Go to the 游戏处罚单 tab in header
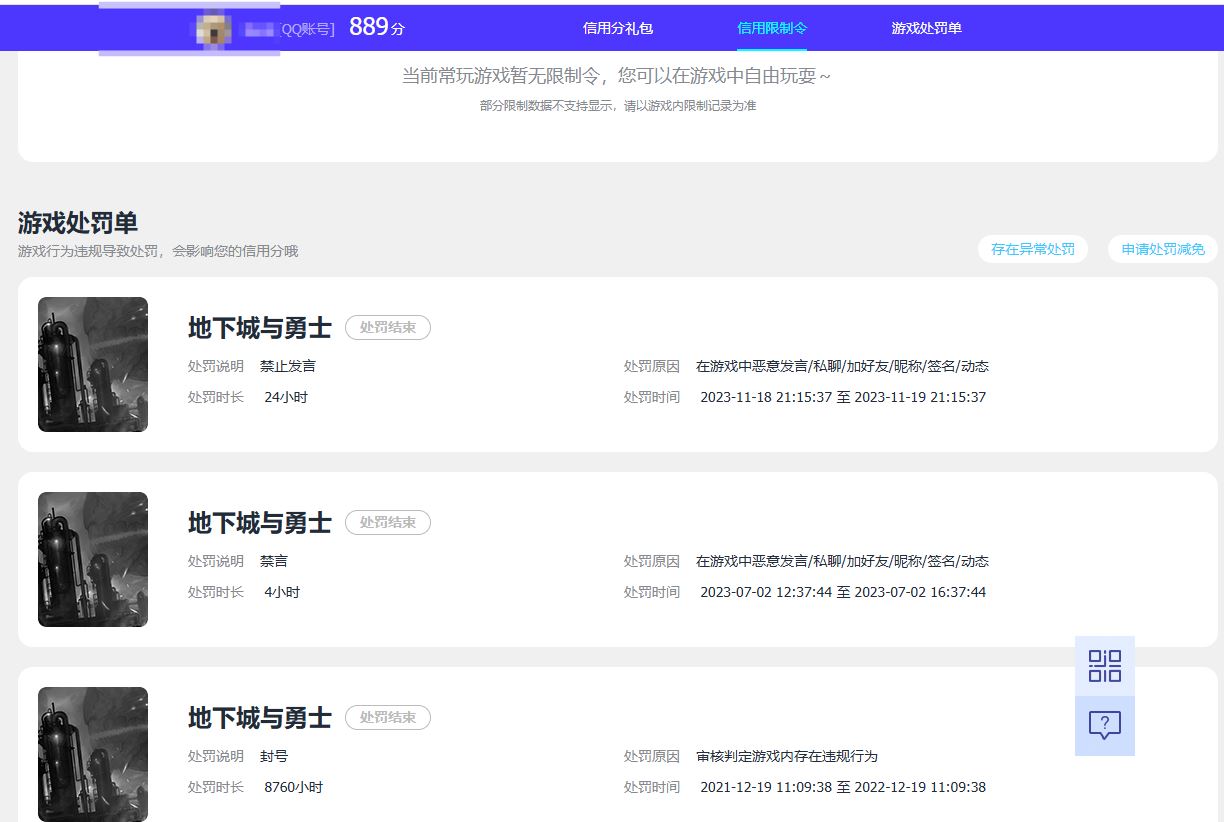The width and height of the screenshot is (1224, 822). (926, 28)
